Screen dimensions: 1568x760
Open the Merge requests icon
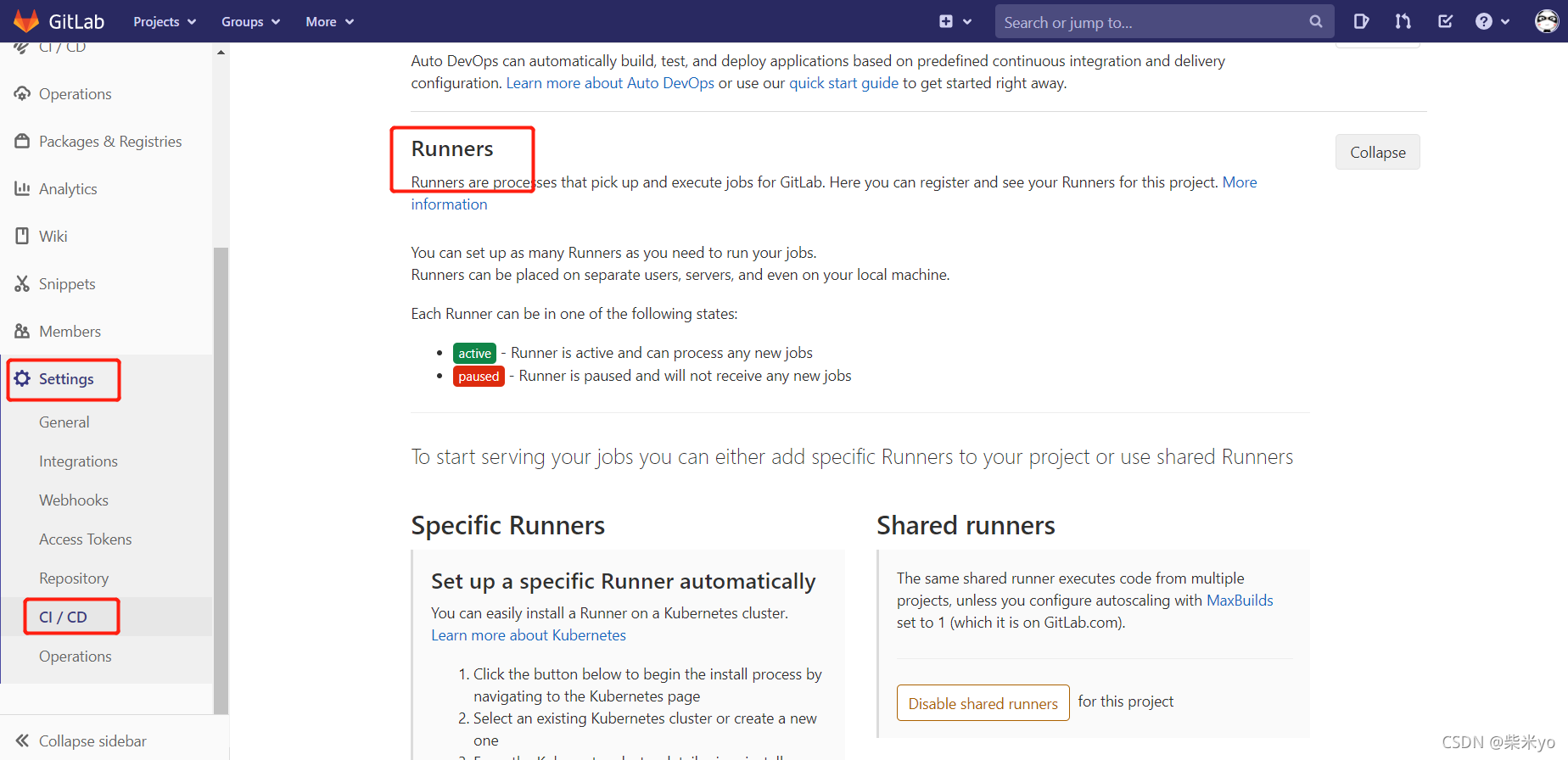1403,21
